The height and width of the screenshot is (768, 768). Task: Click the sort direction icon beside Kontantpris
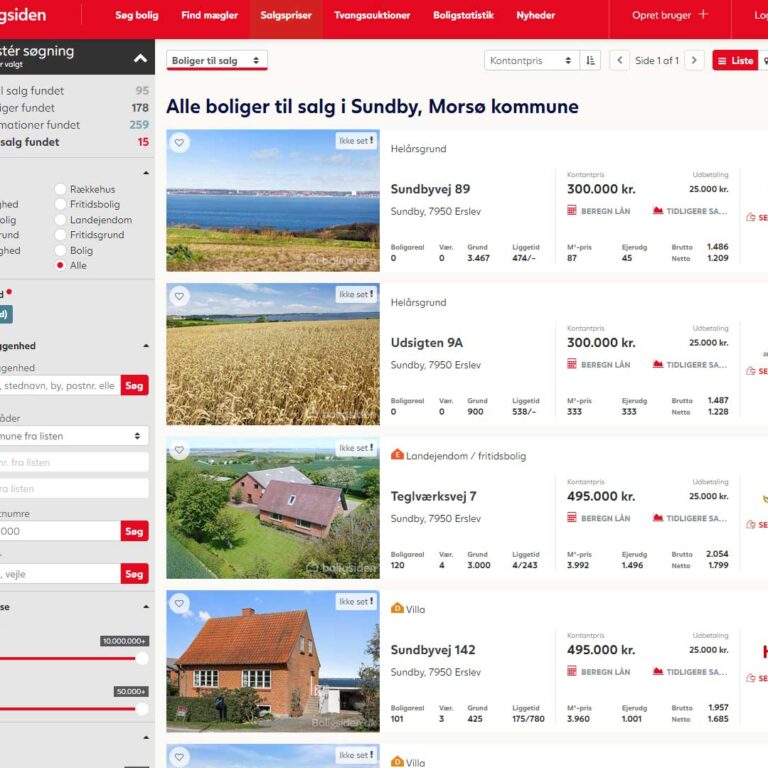pyautogui.click(x=591, y=61)
